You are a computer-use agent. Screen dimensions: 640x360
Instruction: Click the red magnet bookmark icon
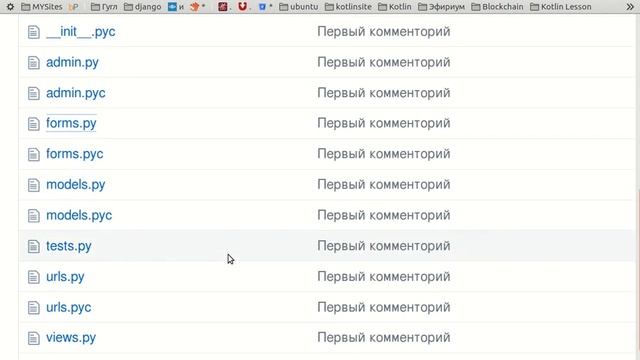pyautogui.click(x=242, y=7)
